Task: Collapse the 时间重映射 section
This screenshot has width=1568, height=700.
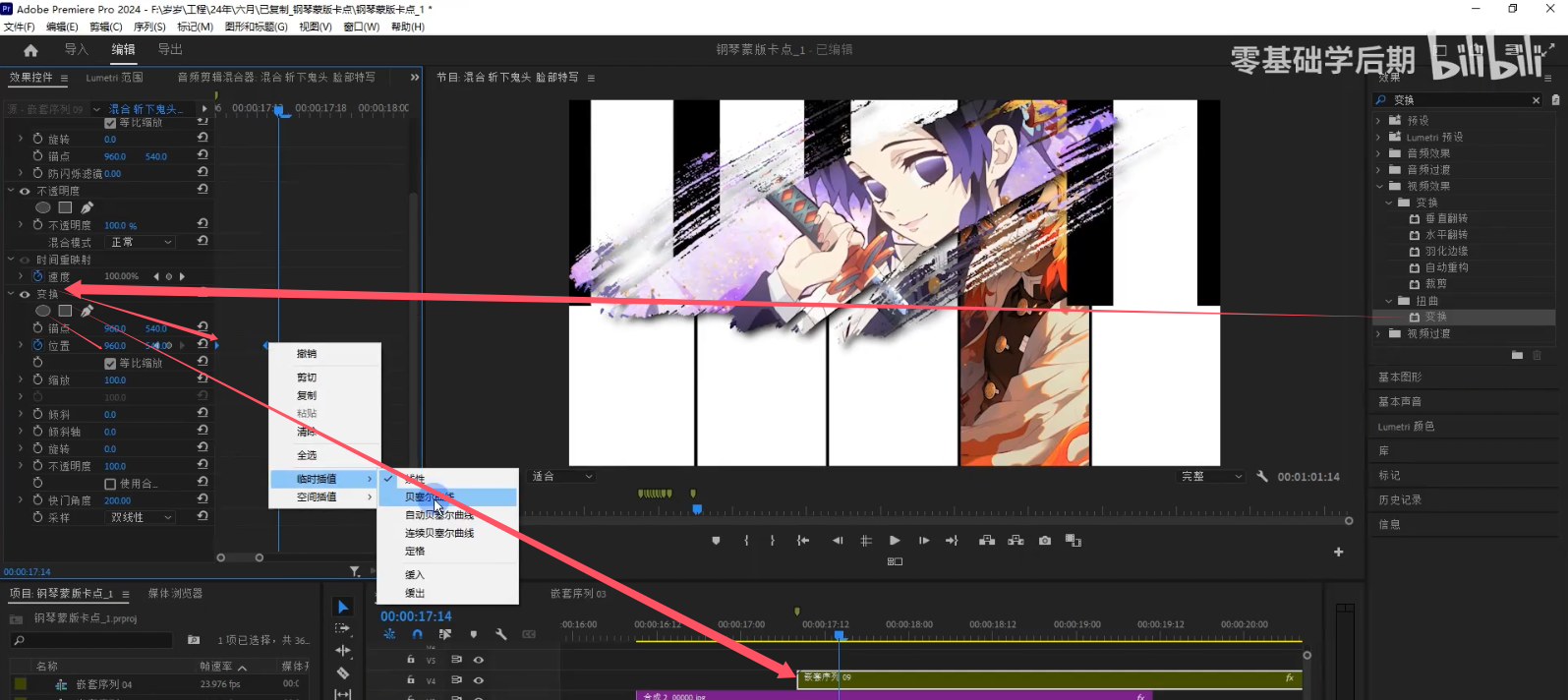Action: (12, 260)
